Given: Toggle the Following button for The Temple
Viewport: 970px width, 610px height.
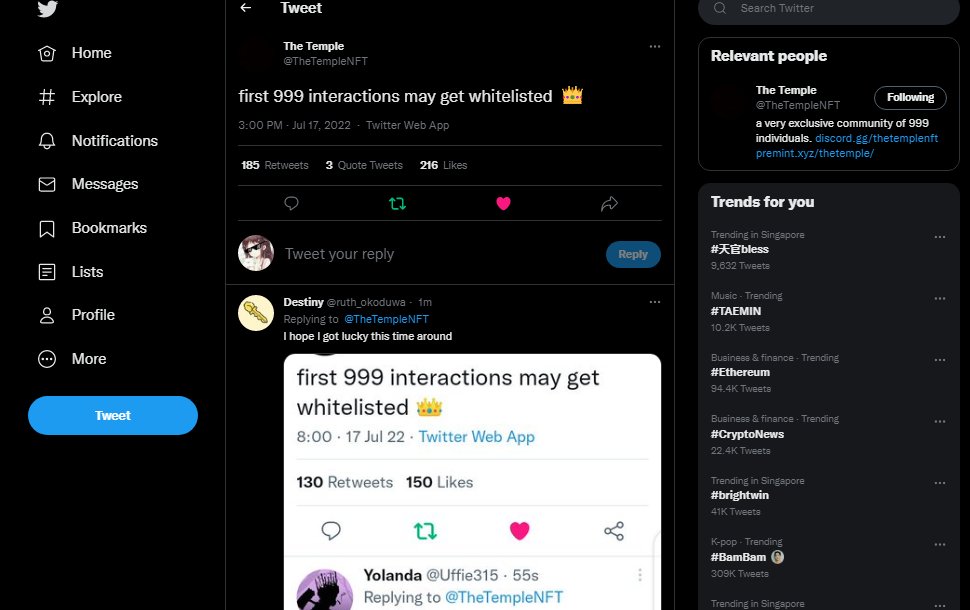Looking at the screenshot, I should (910, 97).
